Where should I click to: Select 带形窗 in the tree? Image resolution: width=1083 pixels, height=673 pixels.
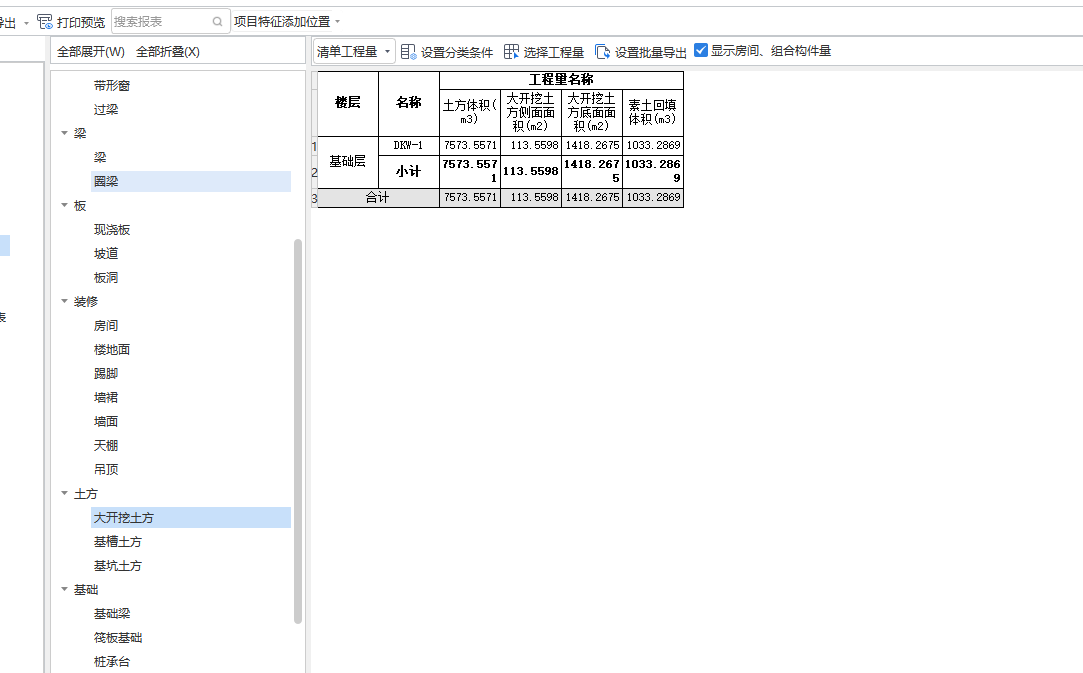pyautogui.click(x=112, y=86)
